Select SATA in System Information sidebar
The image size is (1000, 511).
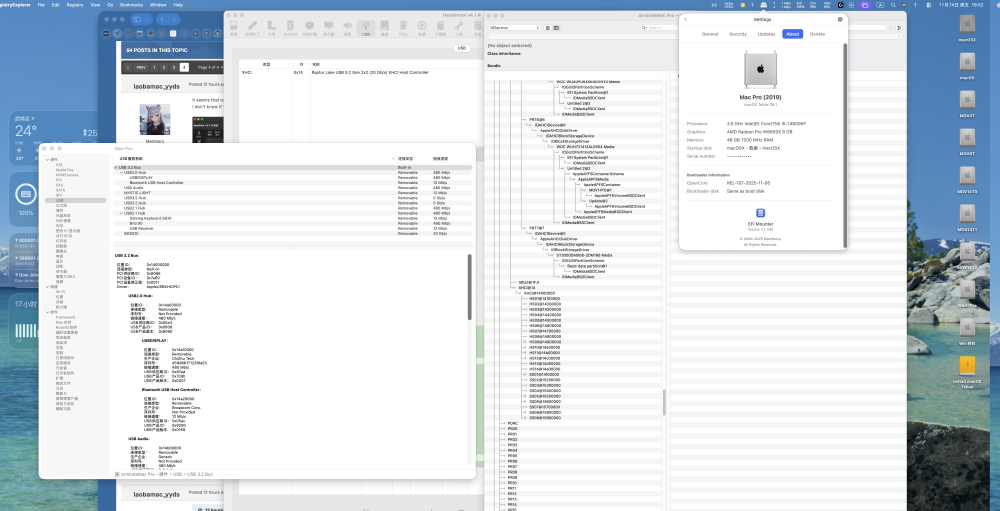click(60, 190)
